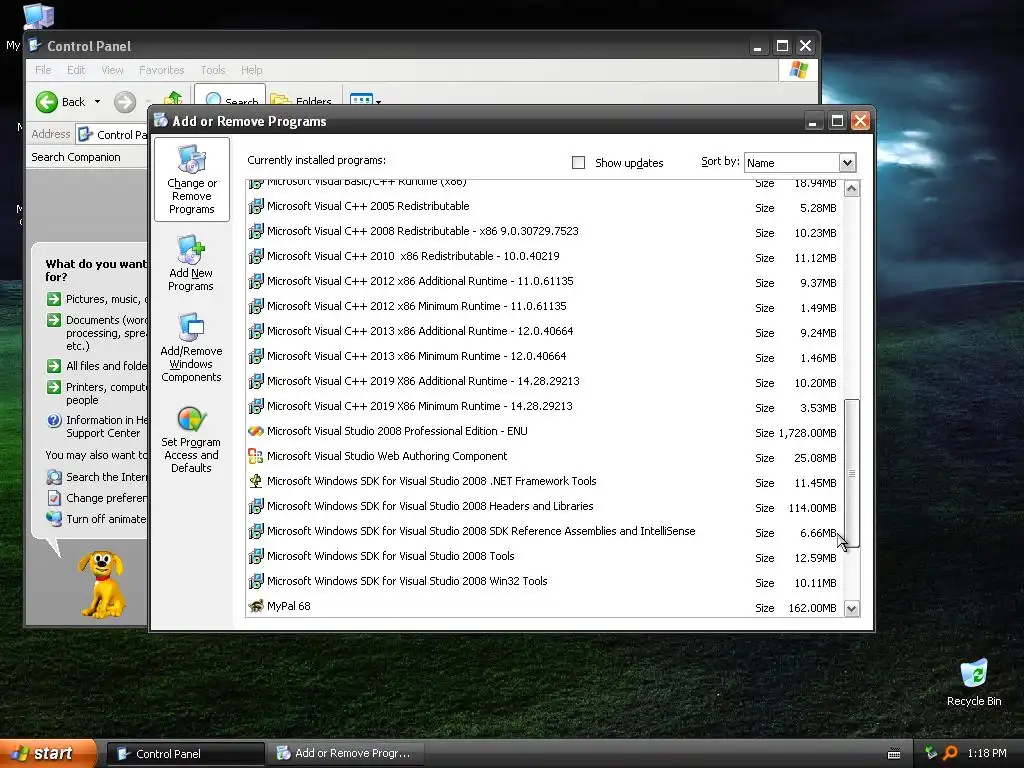Click icon of Visual C++ 2019 Additional Runtime

pyautogui.click(x=256, y=381)
